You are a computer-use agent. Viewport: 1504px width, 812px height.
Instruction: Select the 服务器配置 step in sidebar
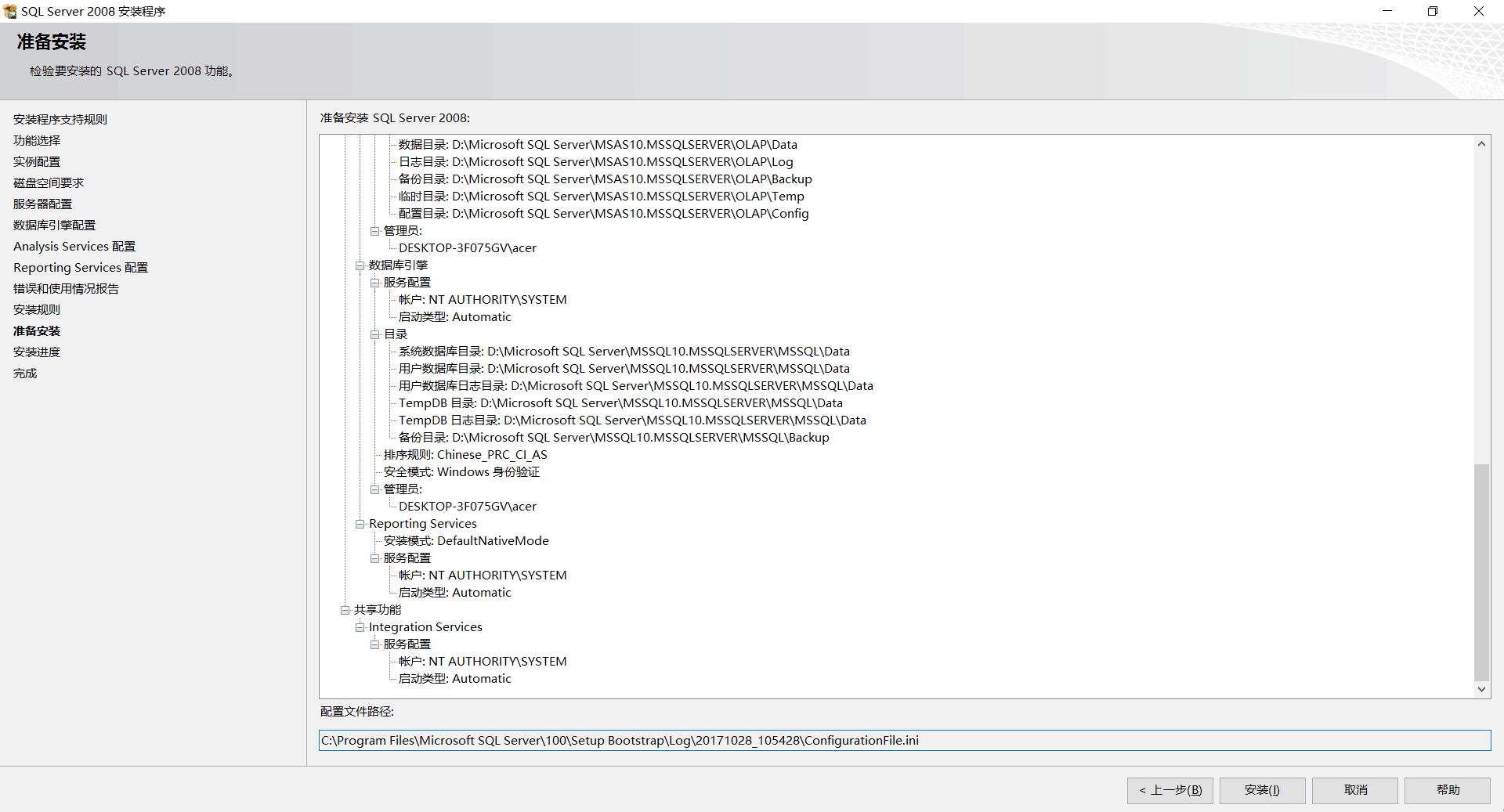click(x=42, y=204)
